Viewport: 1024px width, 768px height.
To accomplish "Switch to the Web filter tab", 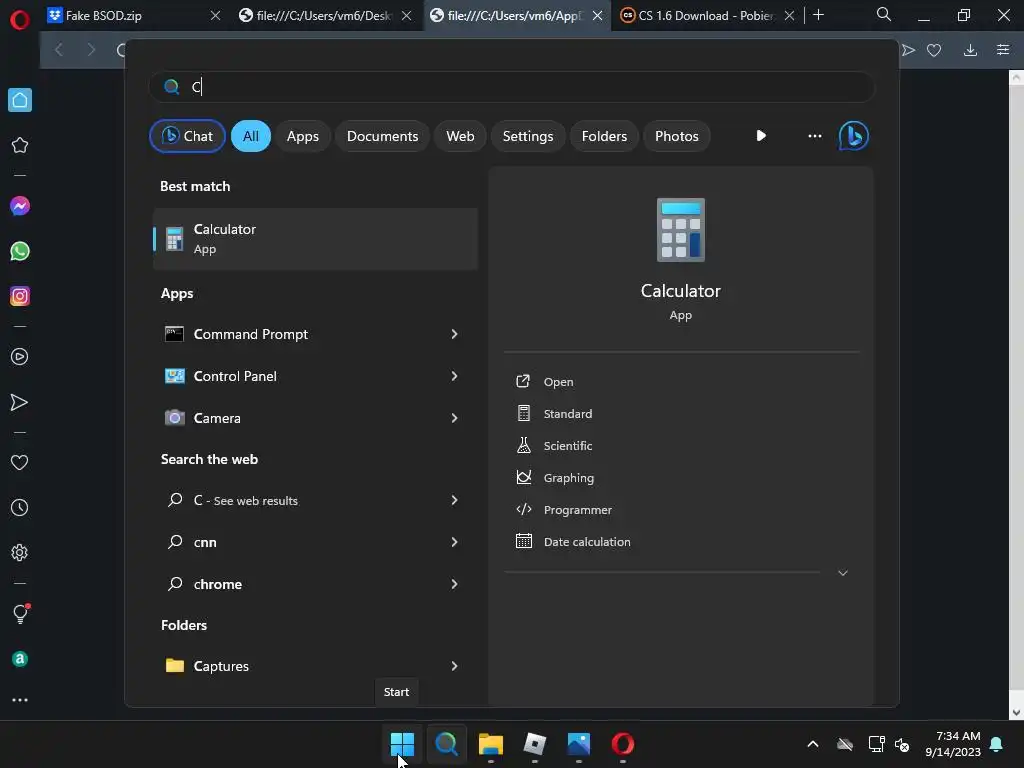I will click(x=460, y=136).
